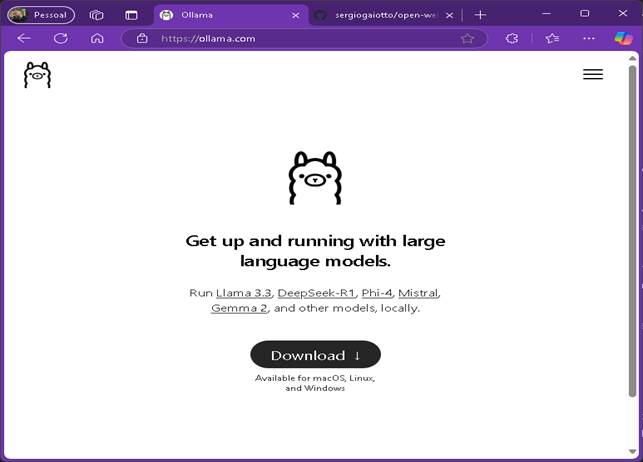Reload the current page
Image resolution: width=643 pixels, height=462 pixels.
pos(61,39)
